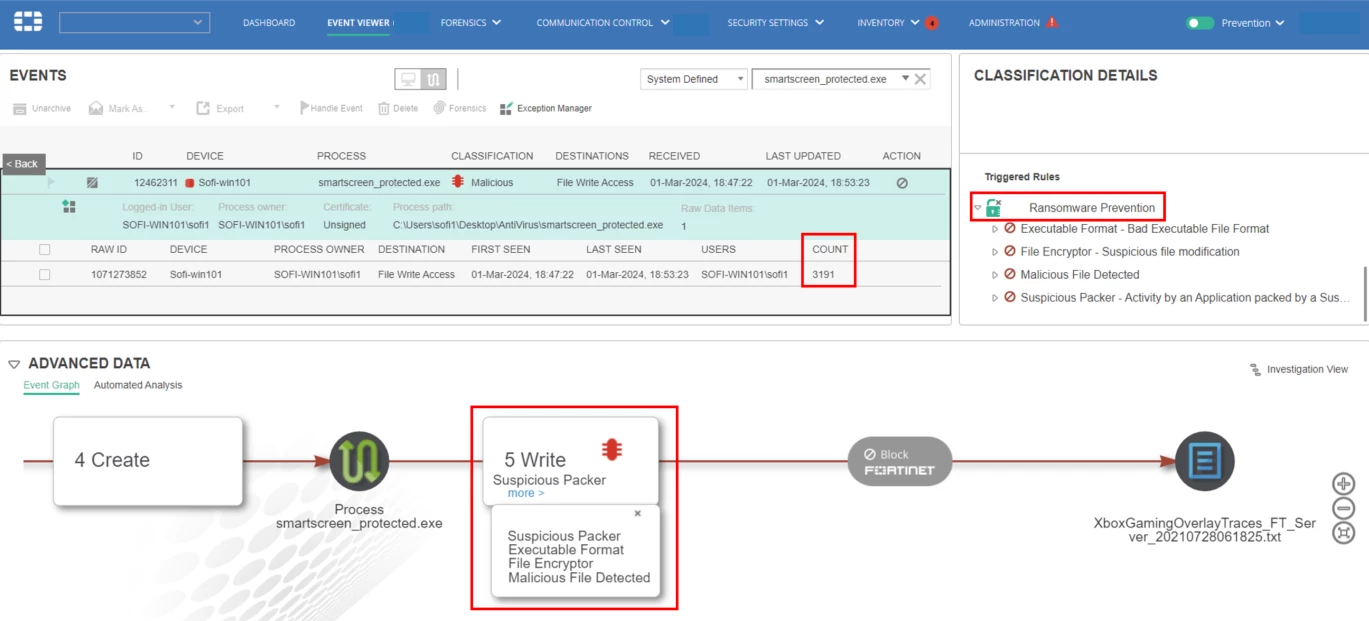Click the green raw data tree icon

(69, 206)
